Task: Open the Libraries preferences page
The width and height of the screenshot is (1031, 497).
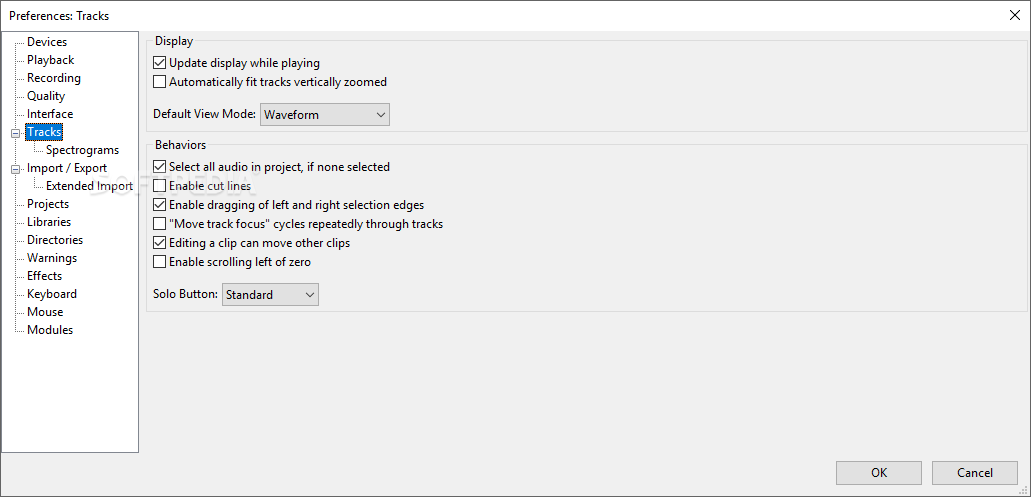Action: click(49, 222)
